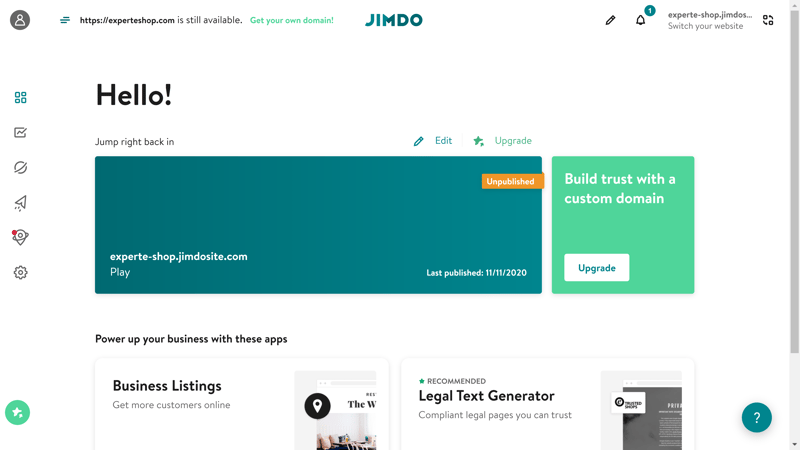Click the 'Jump right back in' text
Screen dimensions: 800x450
135,142
